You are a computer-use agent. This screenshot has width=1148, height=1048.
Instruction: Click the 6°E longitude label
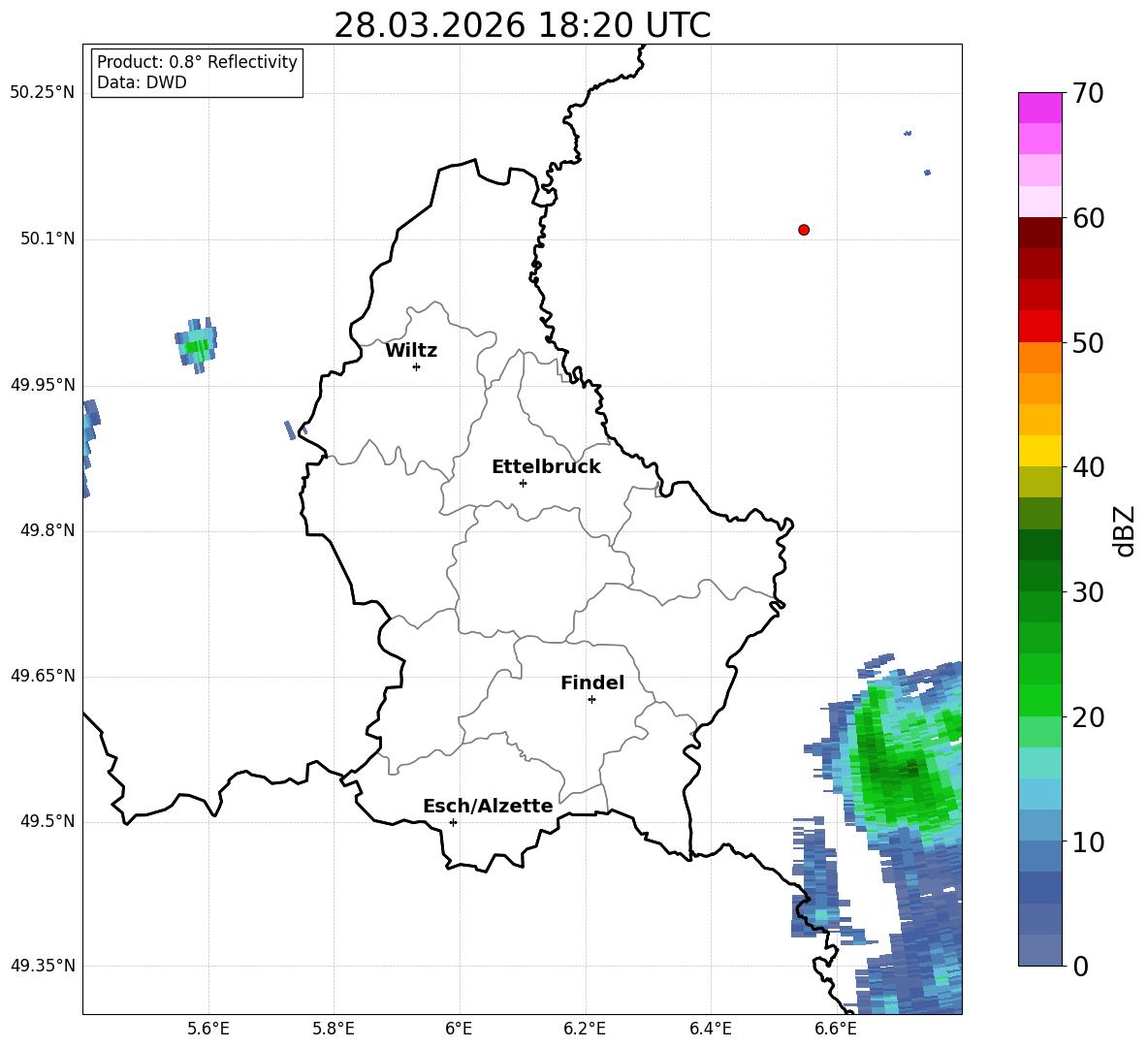click(459, 1030)
